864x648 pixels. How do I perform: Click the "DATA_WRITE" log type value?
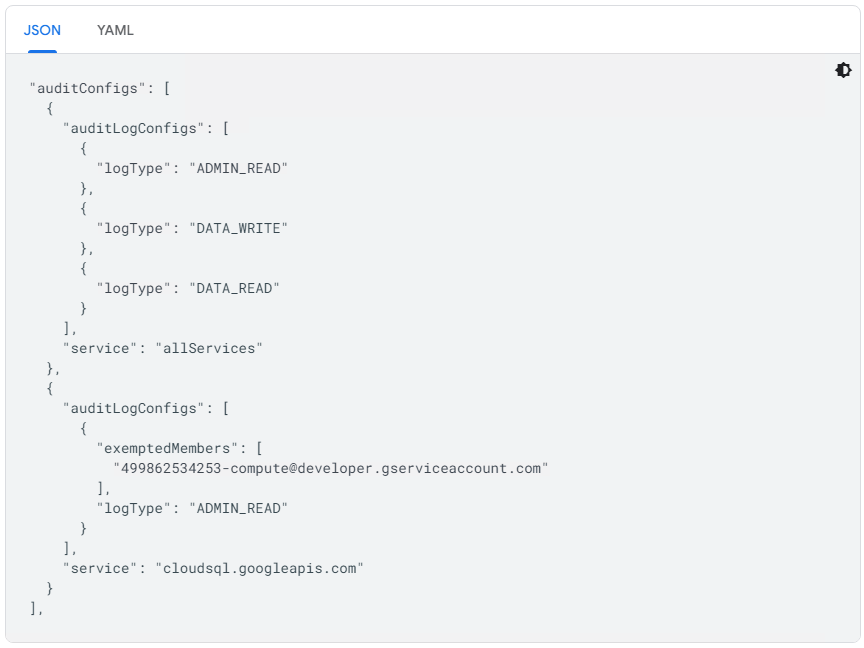238,228
